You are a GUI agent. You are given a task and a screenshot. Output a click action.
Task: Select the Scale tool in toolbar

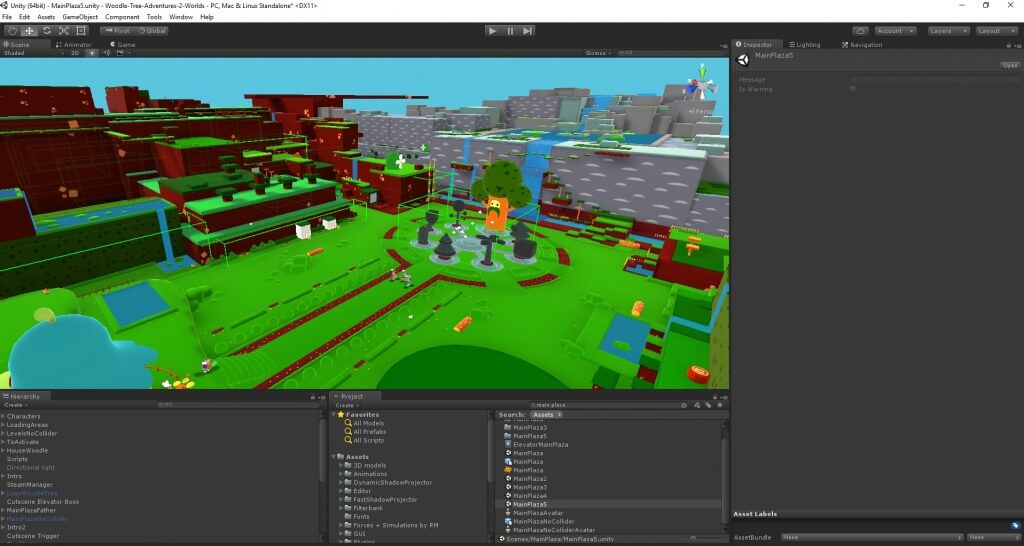(64, 31)
